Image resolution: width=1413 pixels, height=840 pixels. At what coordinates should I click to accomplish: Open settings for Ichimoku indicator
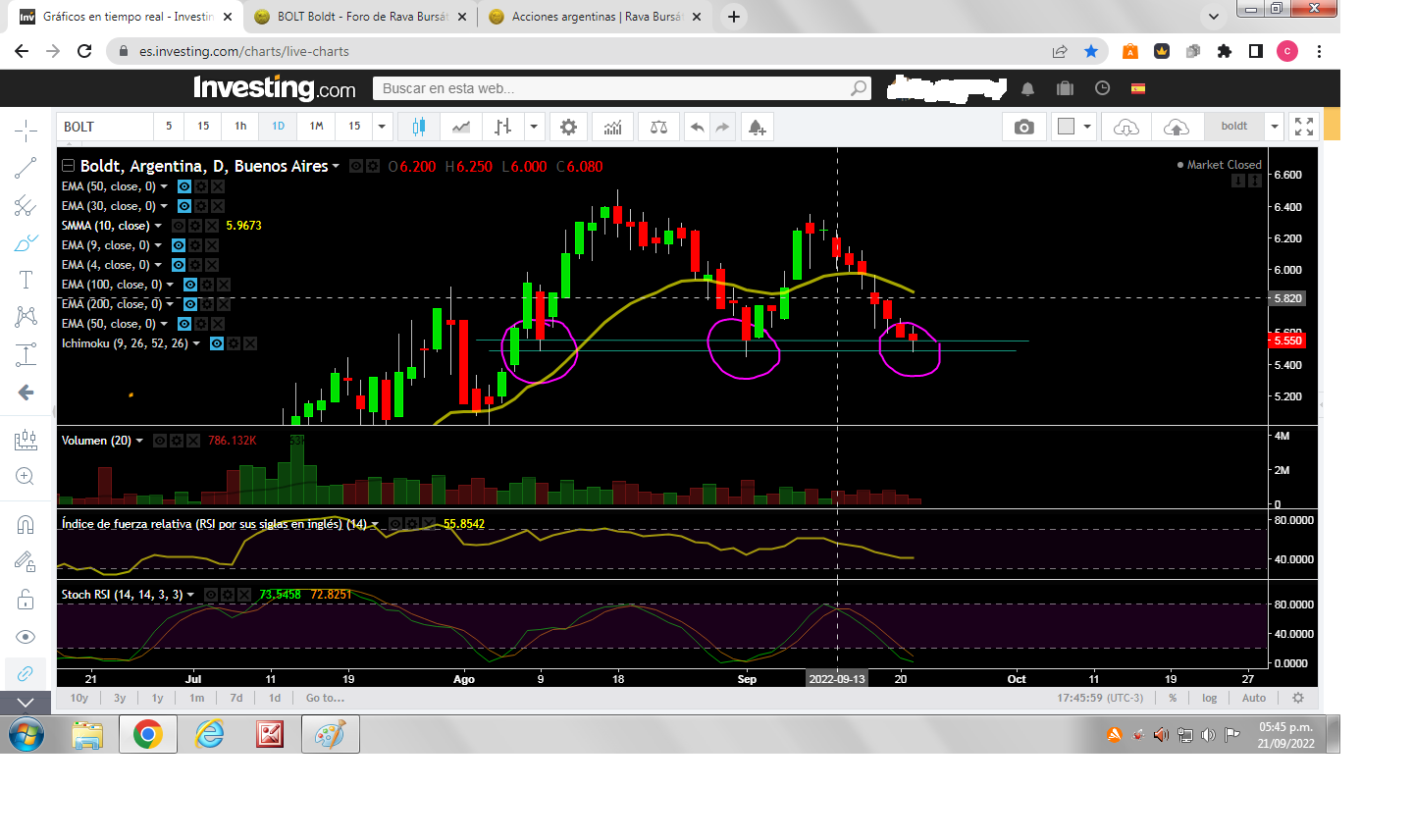(234, 343)
